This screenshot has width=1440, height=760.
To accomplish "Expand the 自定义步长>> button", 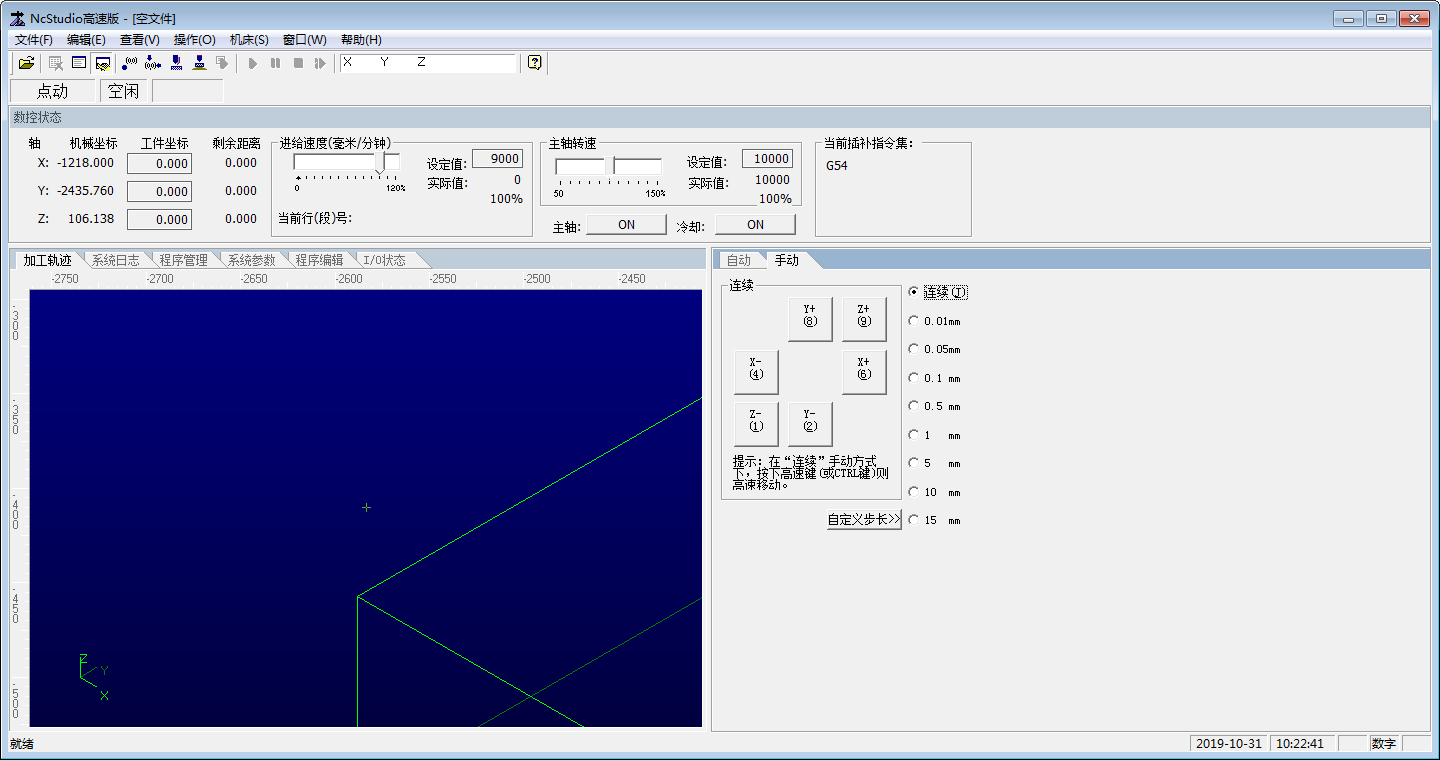I will tap(864, 520).
